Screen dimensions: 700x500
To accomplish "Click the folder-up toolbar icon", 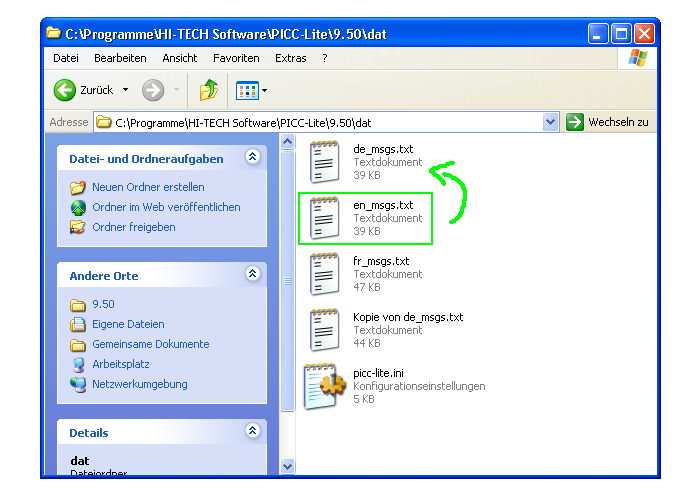I will [x=209, y=90].
